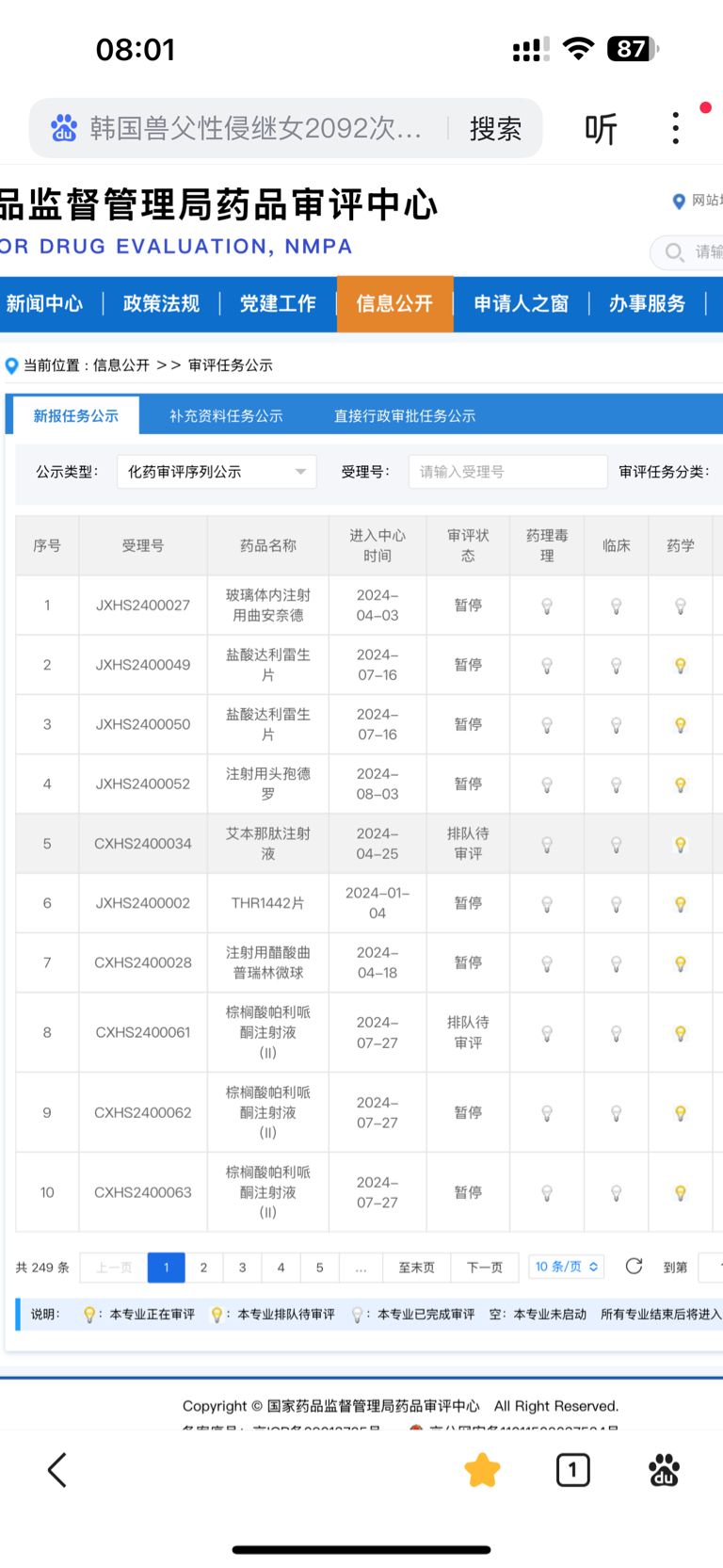Viewport: 723px width, 1568px height.
Task: Click 进入中心时间 column header
Action: coord(378,545)
